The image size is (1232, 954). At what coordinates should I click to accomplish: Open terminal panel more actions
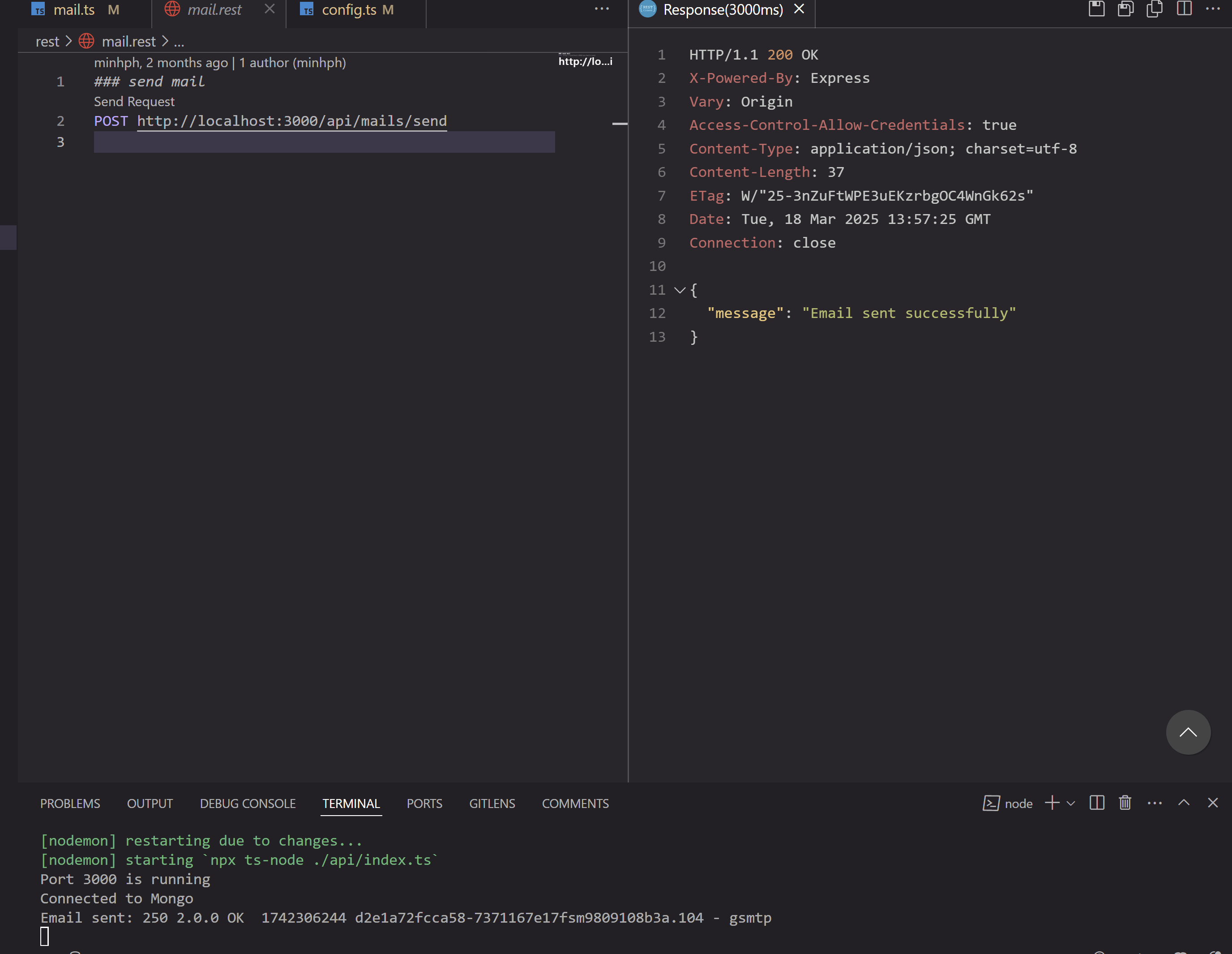click(1155, 803)
